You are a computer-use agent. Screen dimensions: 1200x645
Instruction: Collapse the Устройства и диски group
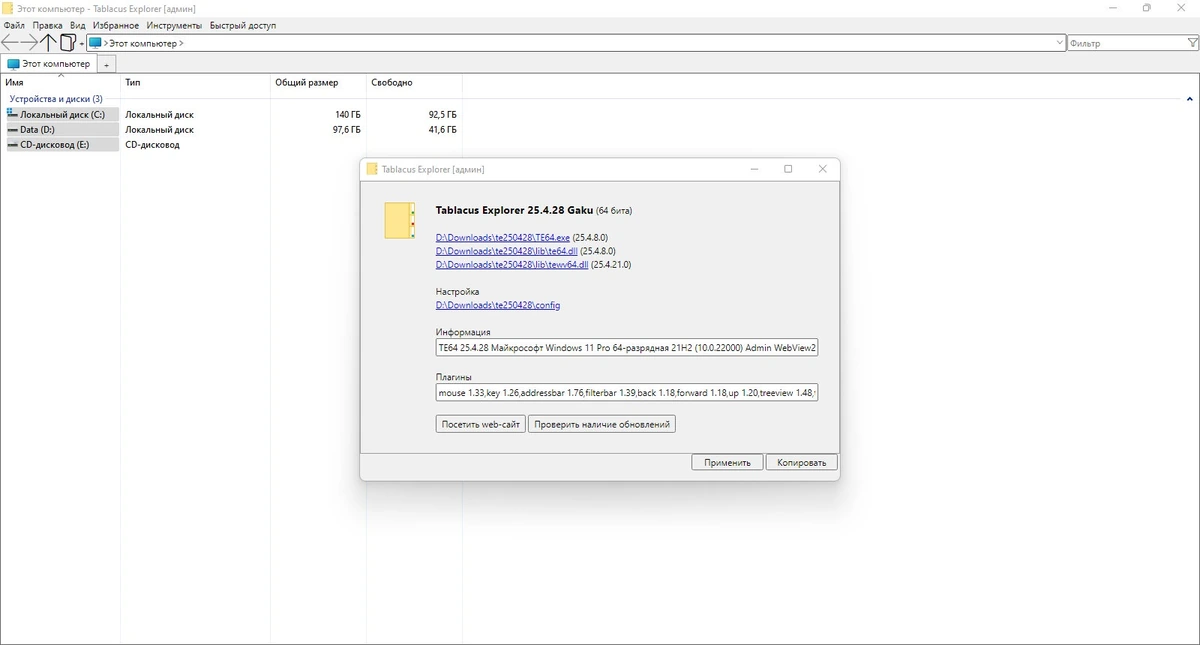pos(1190,99)
